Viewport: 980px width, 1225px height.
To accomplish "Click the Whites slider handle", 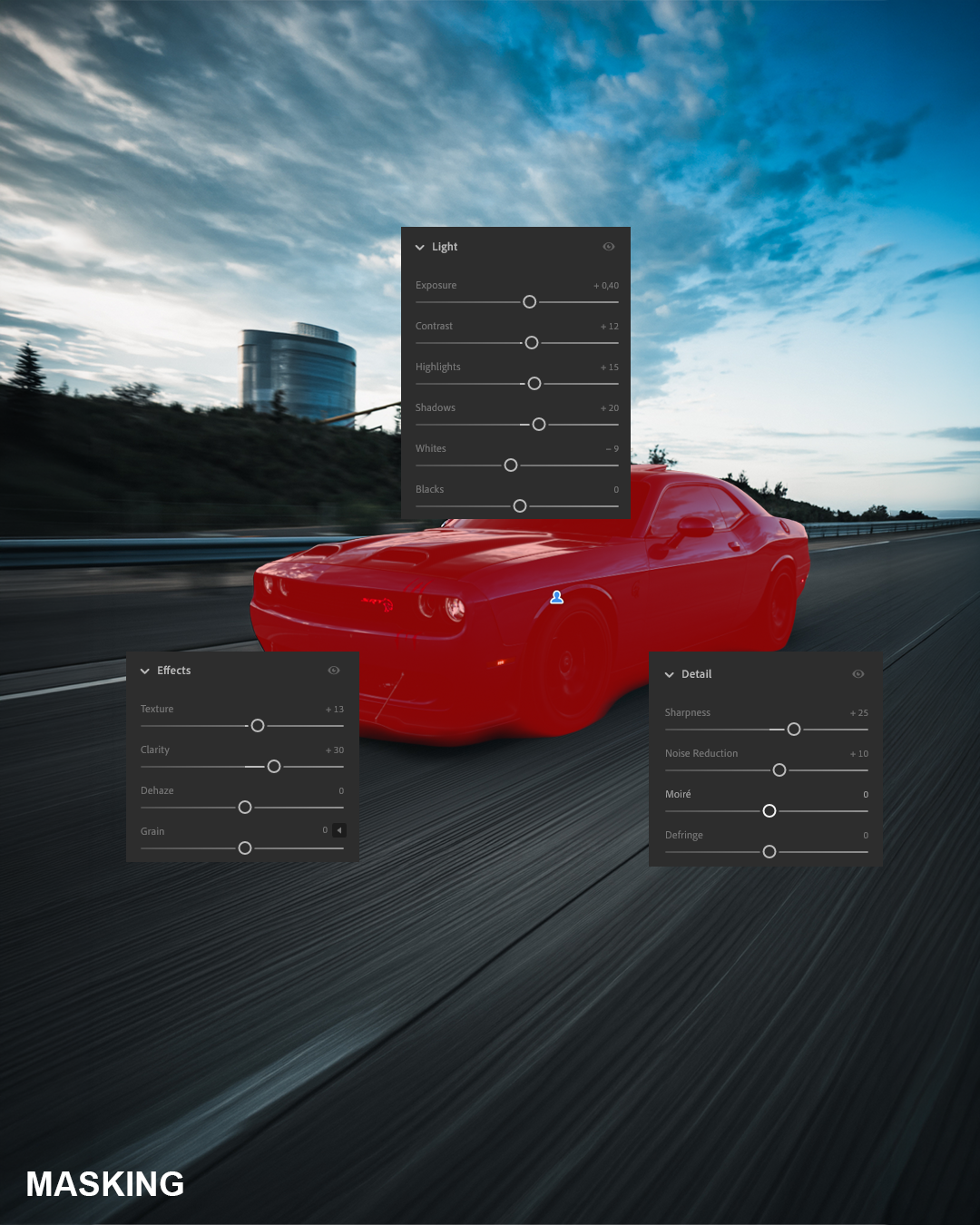I will coord(511,465).
